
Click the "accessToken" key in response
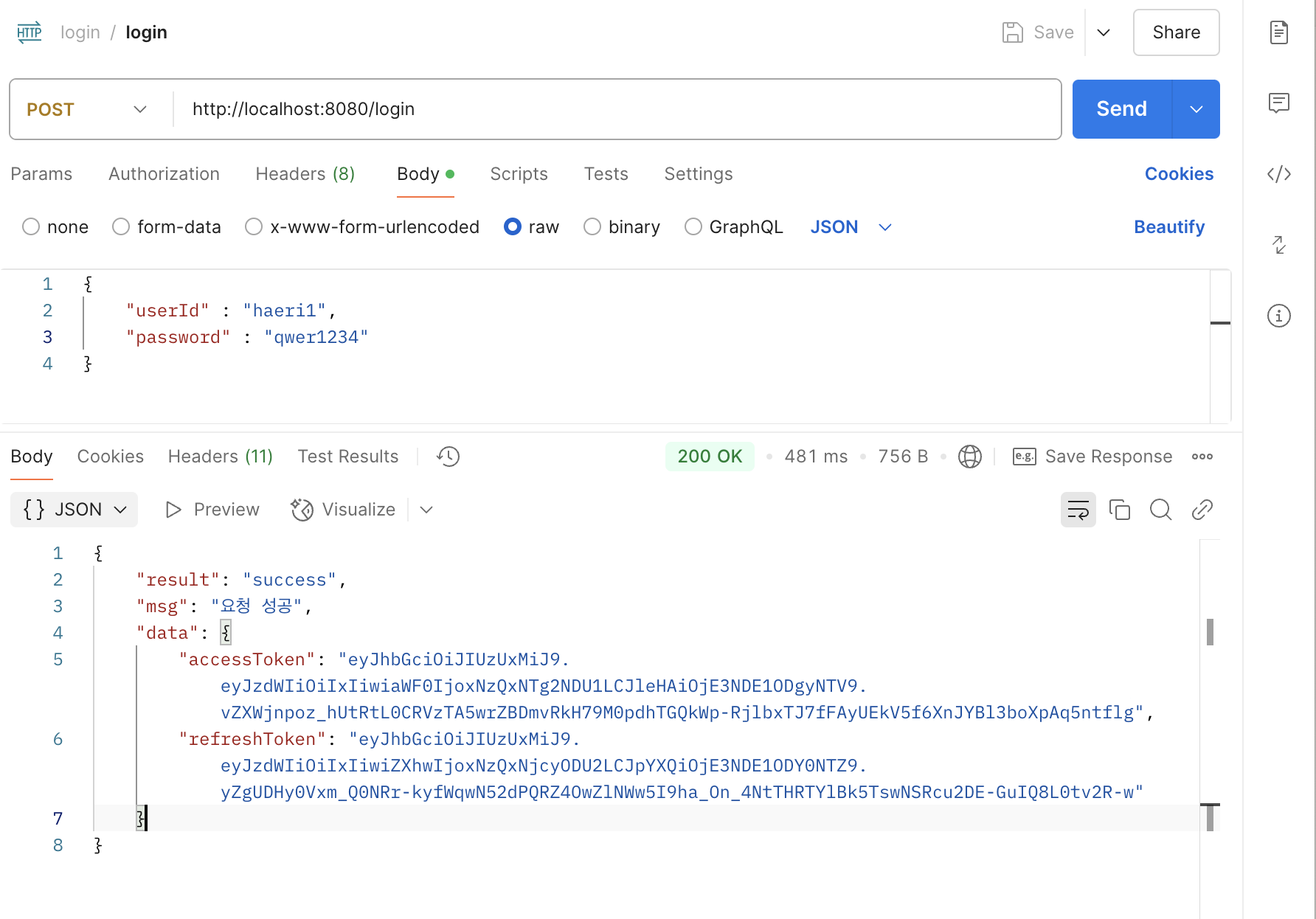tap(247, 660)
